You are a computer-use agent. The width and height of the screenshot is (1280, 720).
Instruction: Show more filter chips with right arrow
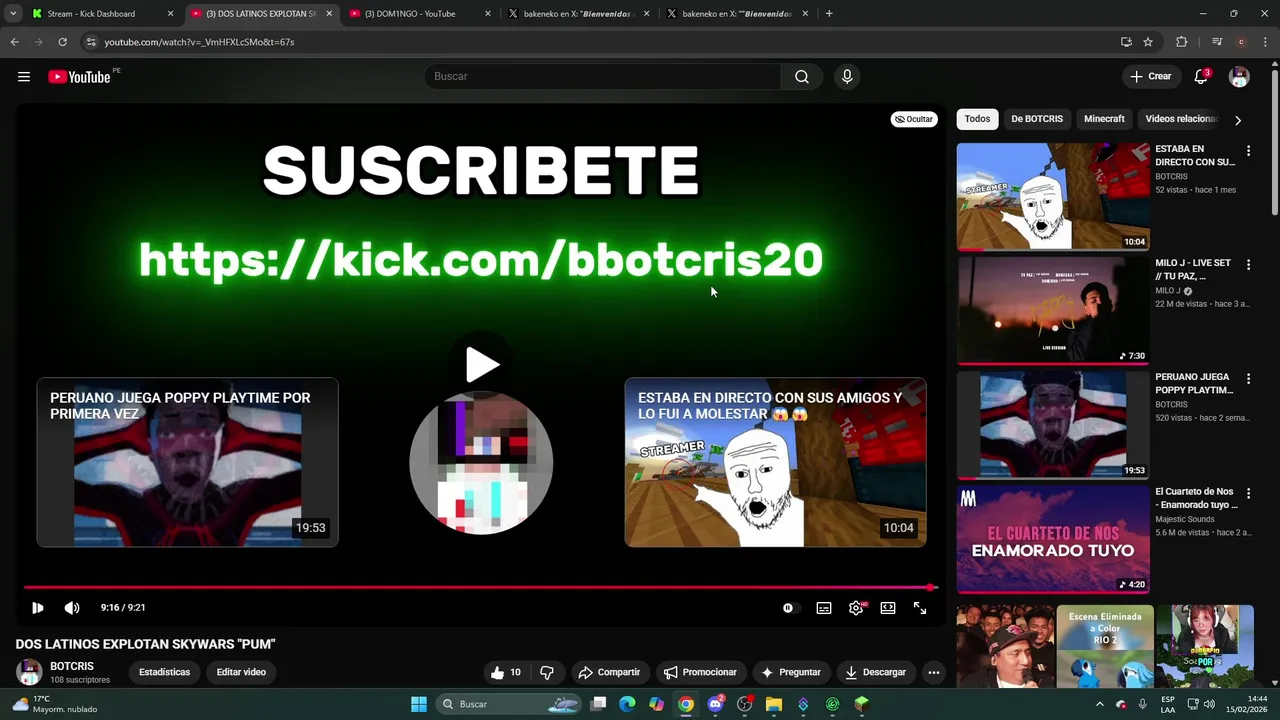coord(1238,120)
